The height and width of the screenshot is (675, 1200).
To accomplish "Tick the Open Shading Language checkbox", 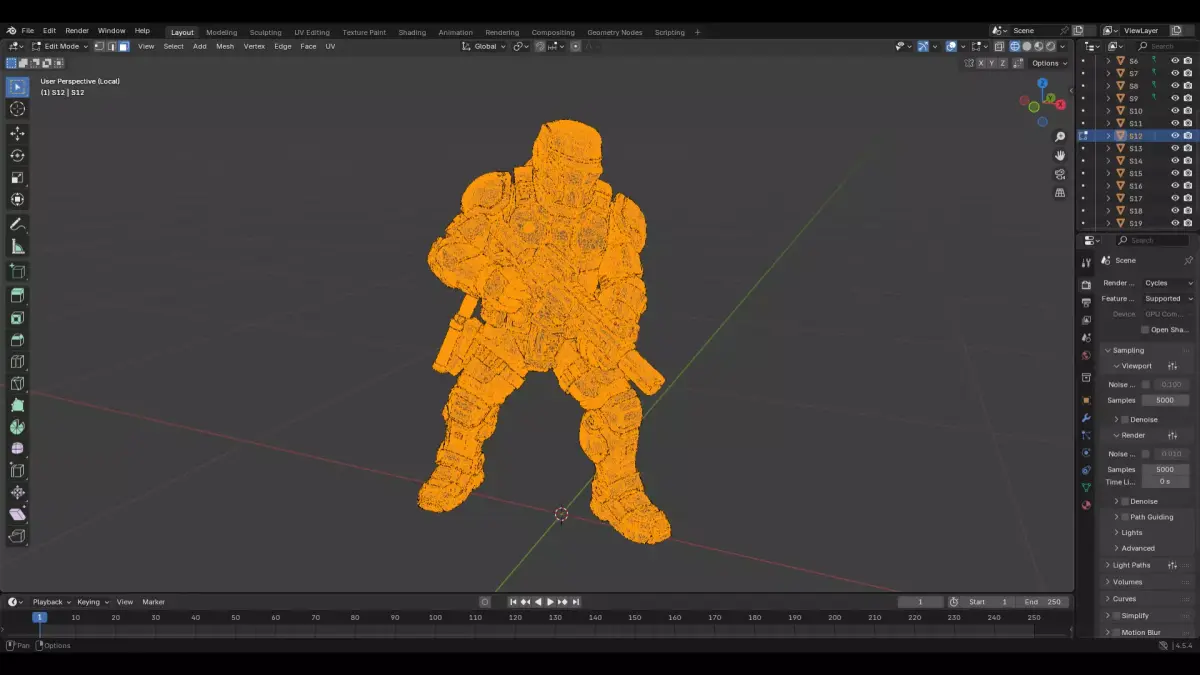I will click(1145, 330).
